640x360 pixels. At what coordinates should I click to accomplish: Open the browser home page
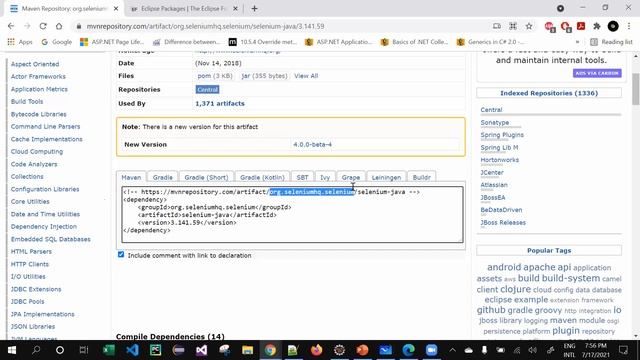pyautogui.click(x=59, y=26)
